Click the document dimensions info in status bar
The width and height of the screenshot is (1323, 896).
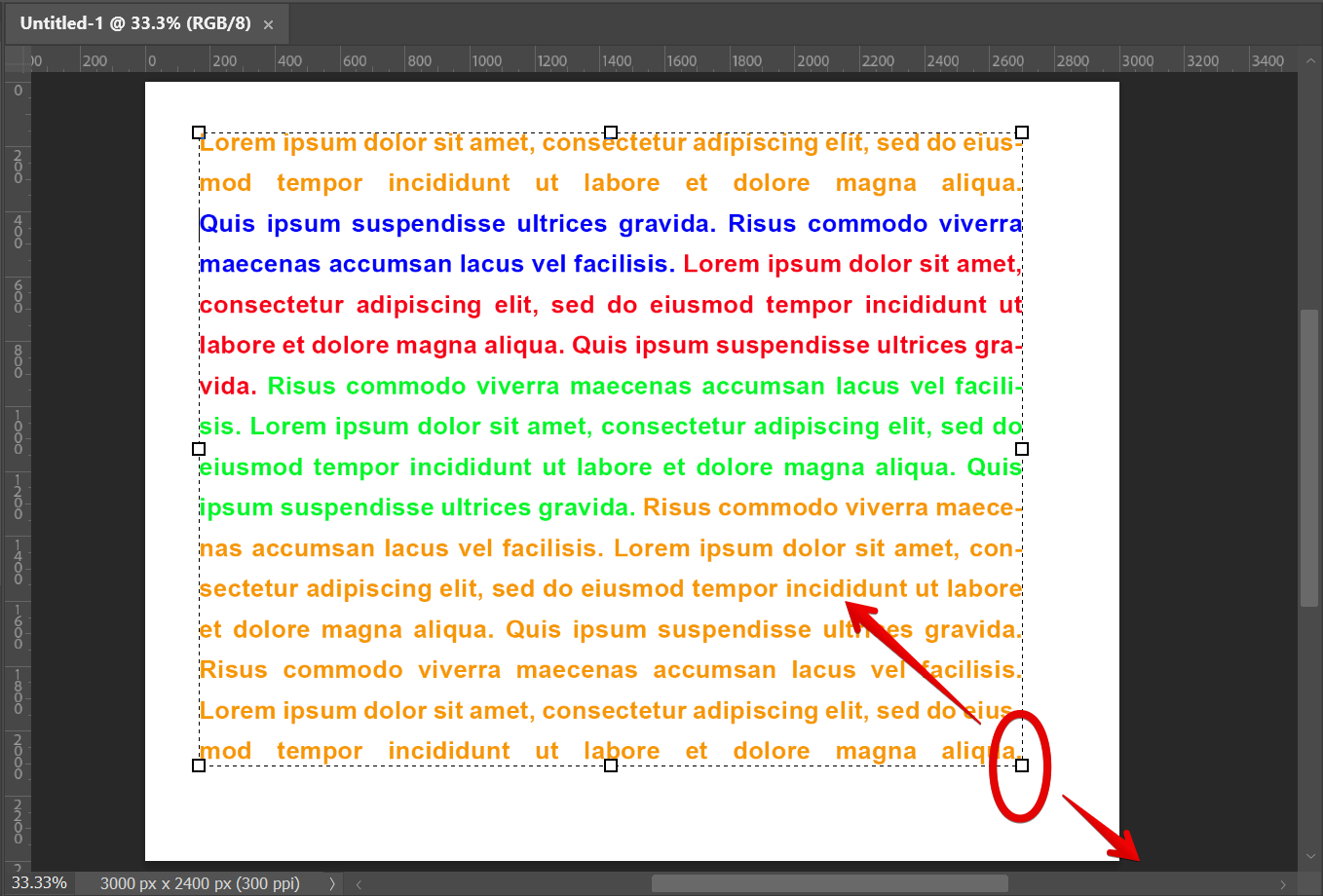200,883
